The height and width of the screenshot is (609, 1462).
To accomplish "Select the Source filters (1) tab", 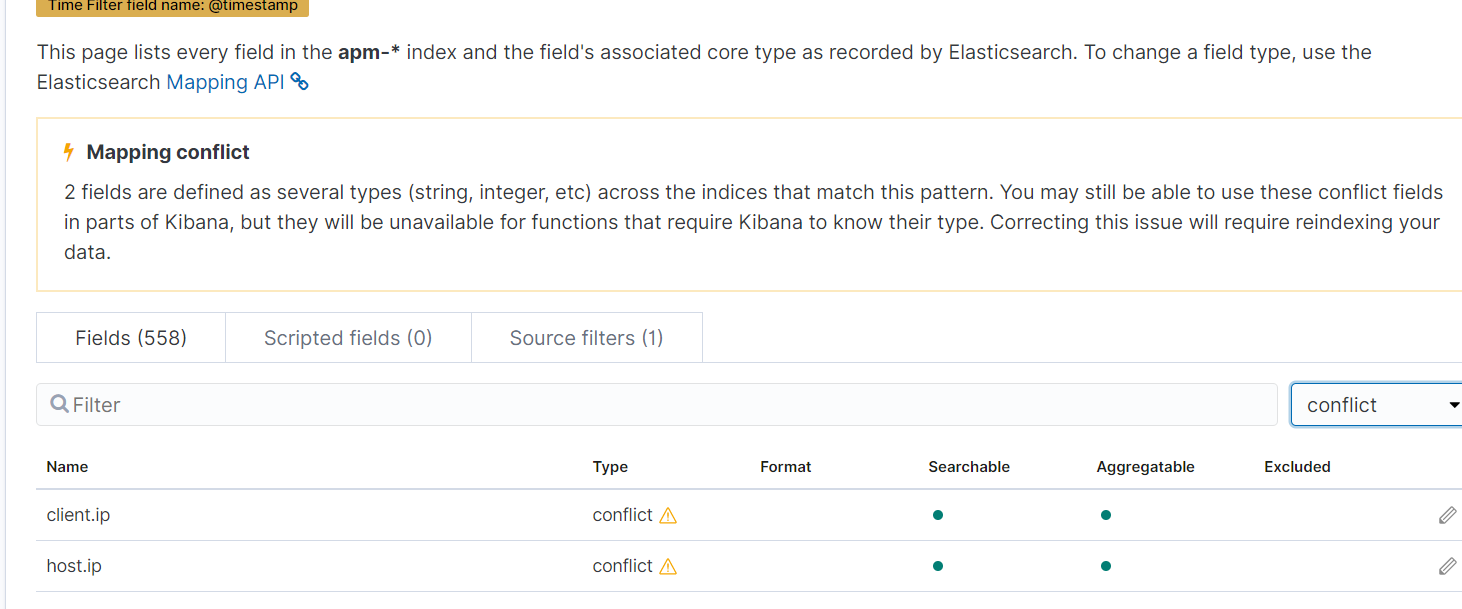I will (586, 338).
